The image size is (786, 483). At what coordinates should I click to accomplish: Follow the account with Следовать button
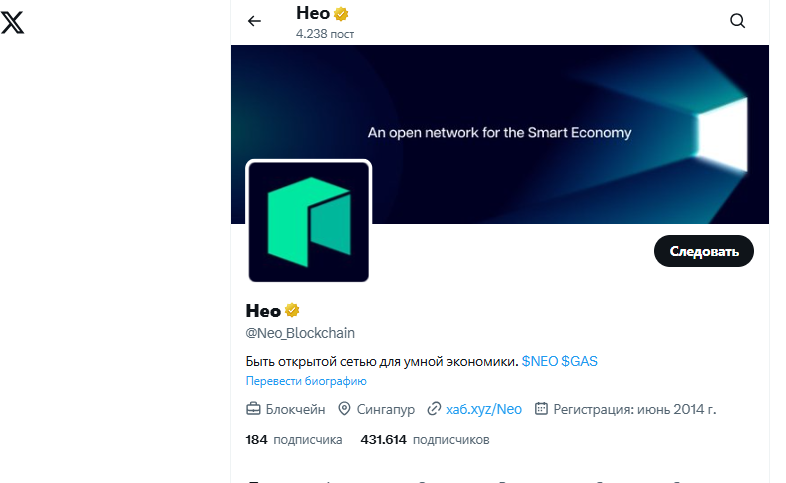coord(703,251)
